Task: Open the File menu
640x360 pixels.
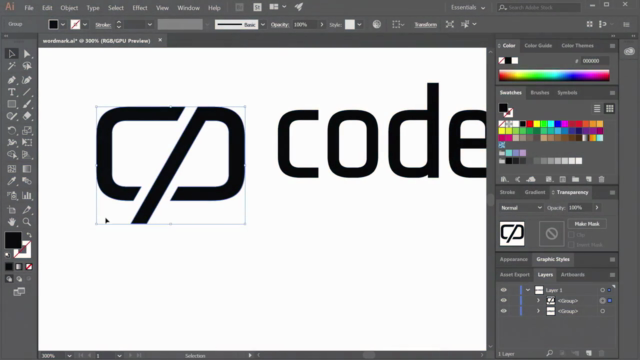Action: click(29, 8)
